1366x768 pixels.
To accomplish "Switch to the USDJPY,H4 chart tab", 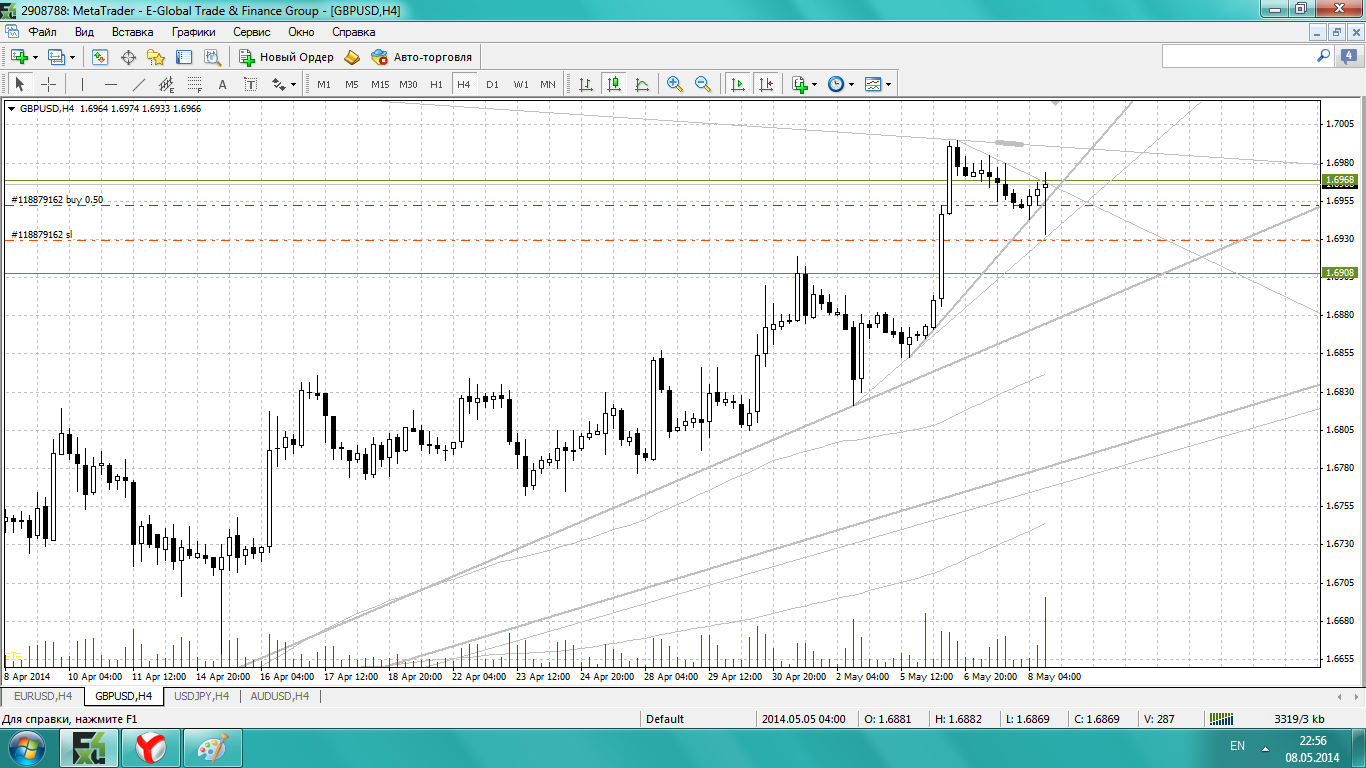I will tap(201, 696).
